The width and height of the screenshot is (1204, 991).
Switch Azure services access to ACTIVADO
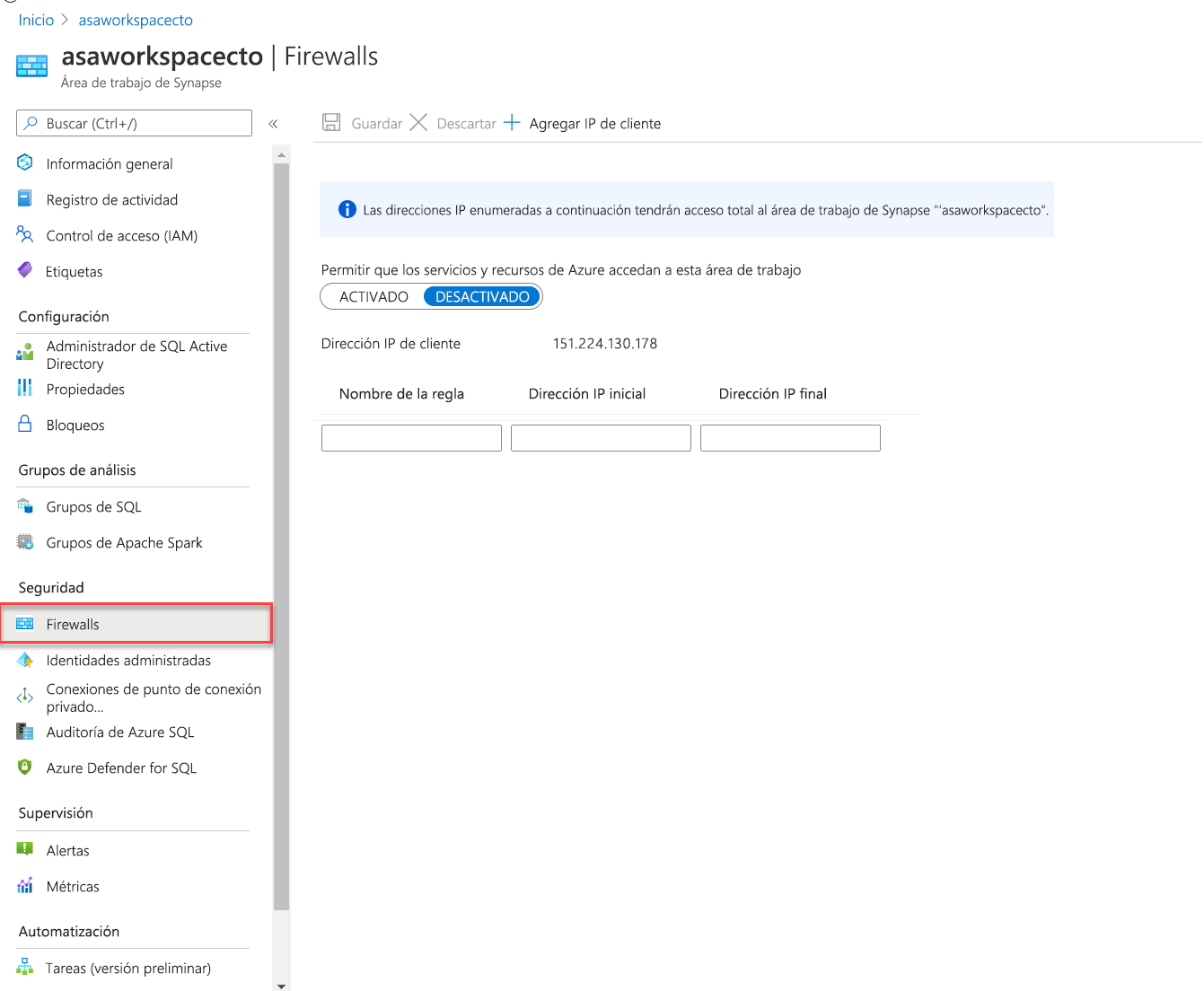(x=374, y=296)
